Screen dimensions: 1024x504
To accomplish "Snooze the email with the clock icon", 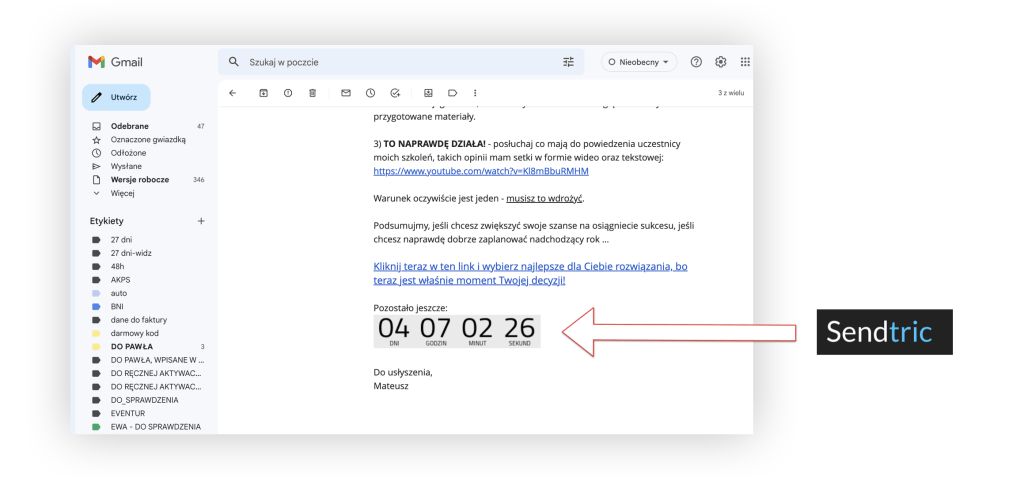I will [370, 93].
